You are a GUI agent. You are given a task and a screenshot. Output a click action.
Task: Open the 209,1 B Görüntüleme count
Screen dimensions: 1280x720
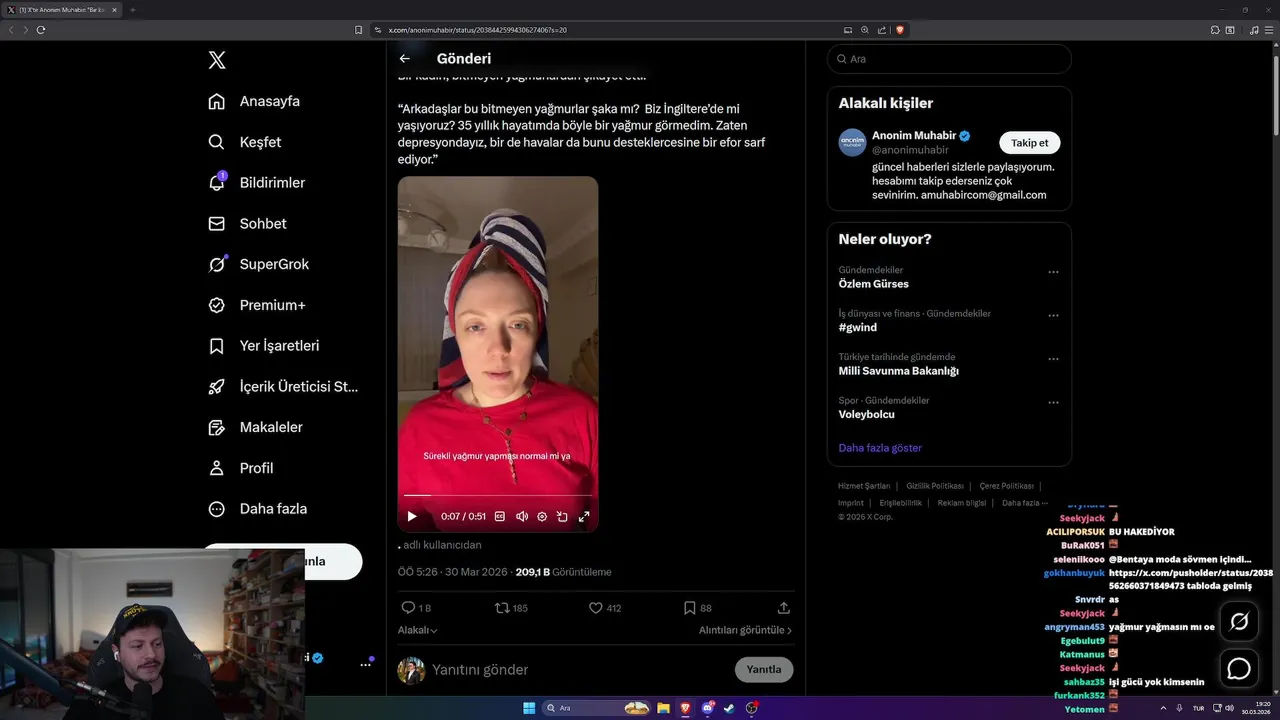click(x=563, y=572)
